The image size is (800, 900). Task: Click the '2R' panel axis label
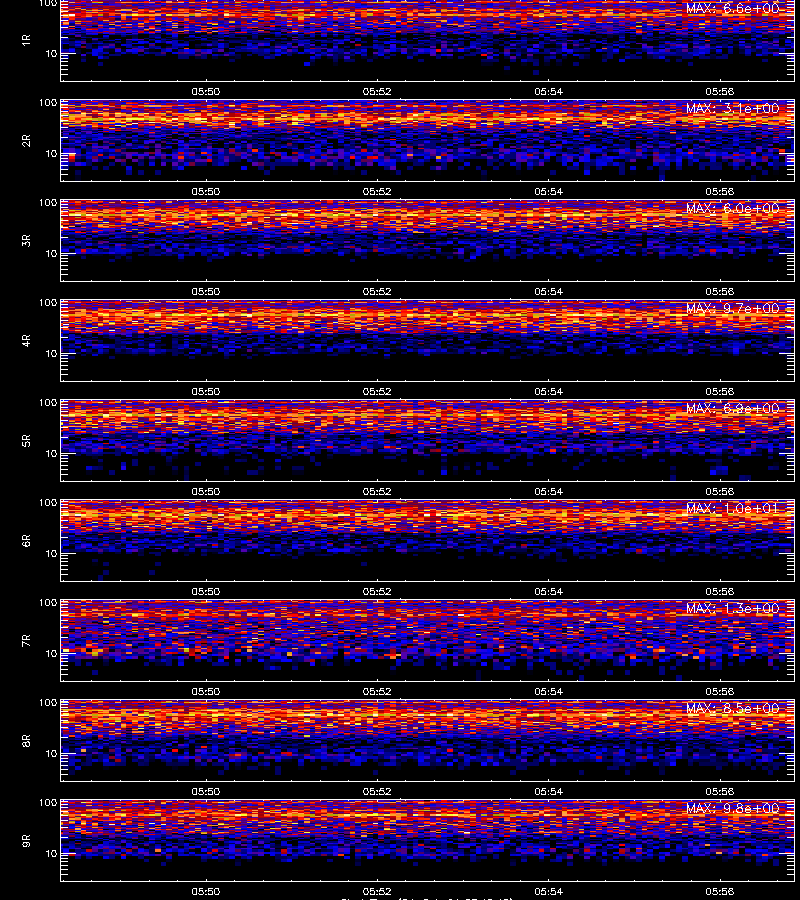(x=26, y=141)
